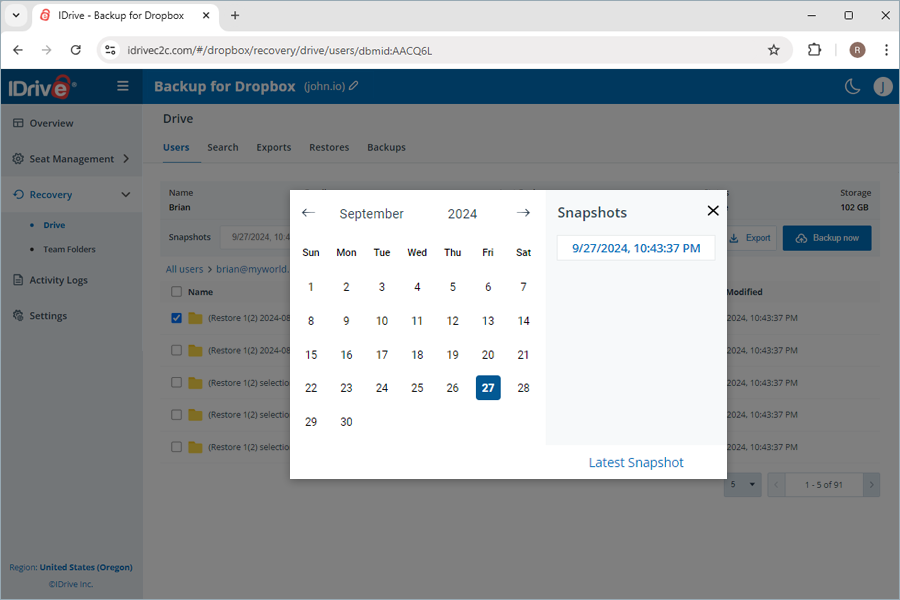Viewport: 900px width, 600px height.
Task: Open the rows-per-page dropdown showing 5
Action: pos(742,484)
